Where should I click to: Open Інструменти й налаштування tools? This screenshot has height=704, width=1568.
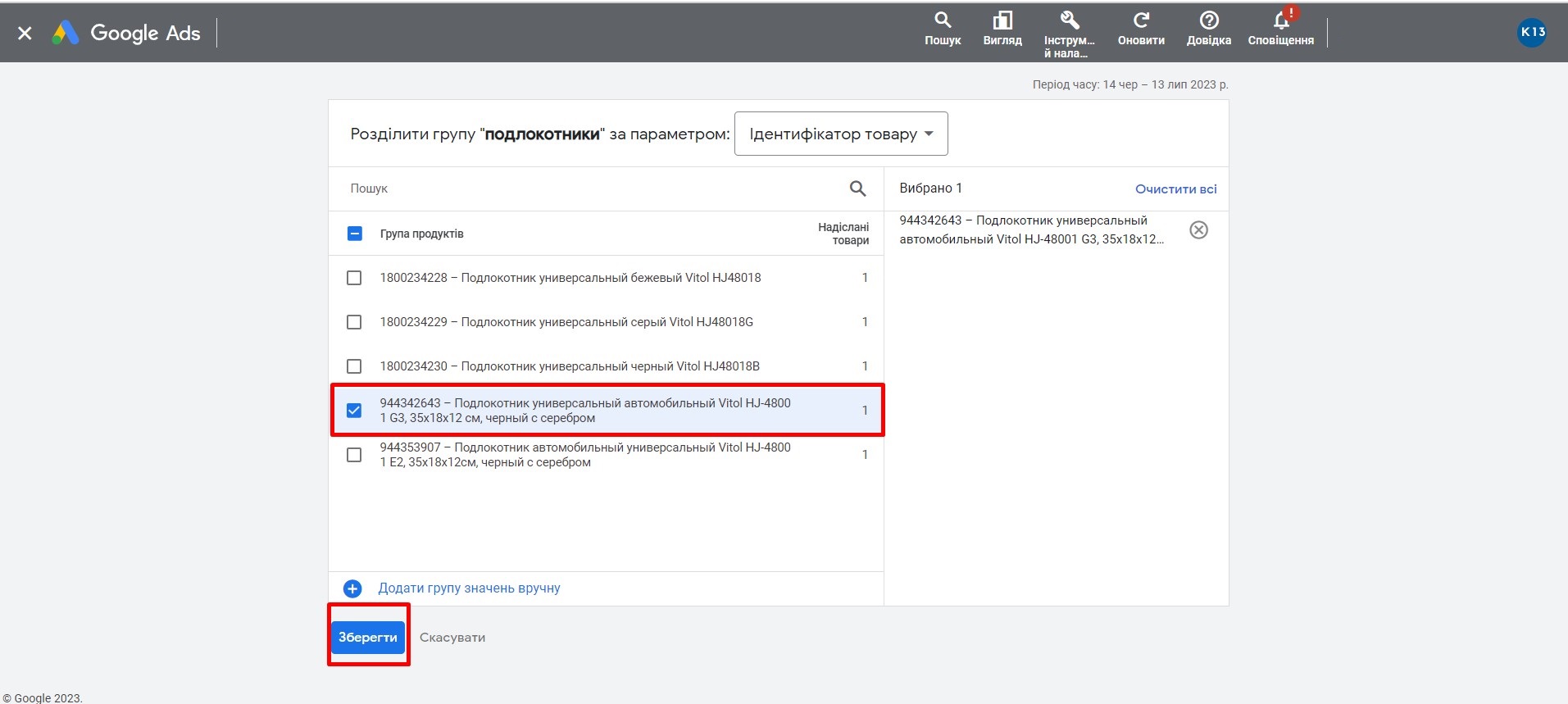[1069, 34]
